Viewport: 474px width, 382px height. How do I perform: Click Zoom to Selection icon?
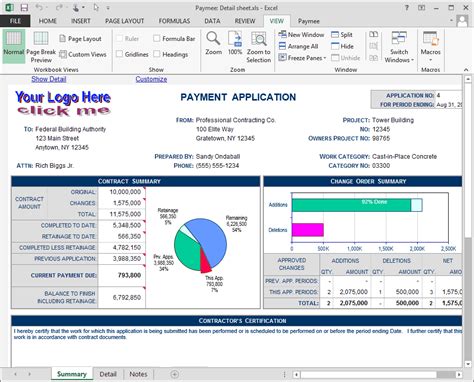[258, 39]
